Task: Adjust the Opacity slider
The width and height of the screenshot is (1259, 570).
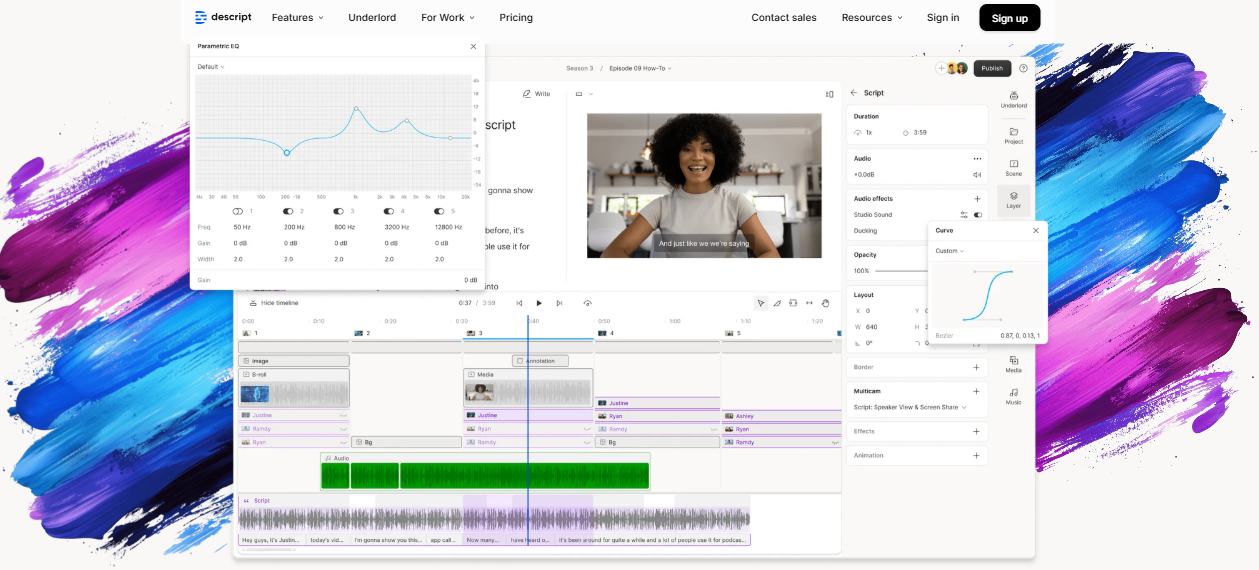Action: pos(900,271)
